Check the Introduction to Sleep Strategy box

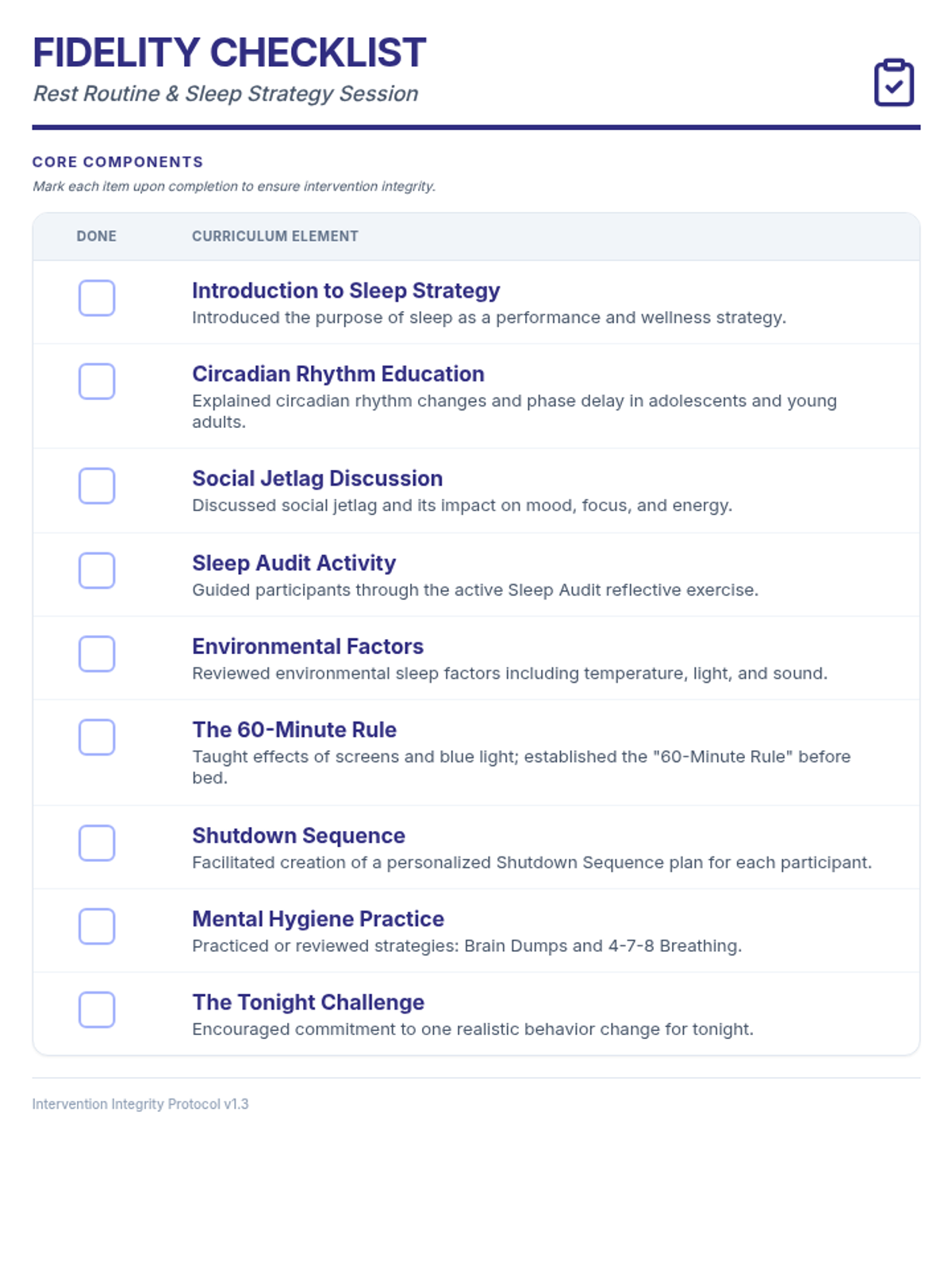coord(97,298)
